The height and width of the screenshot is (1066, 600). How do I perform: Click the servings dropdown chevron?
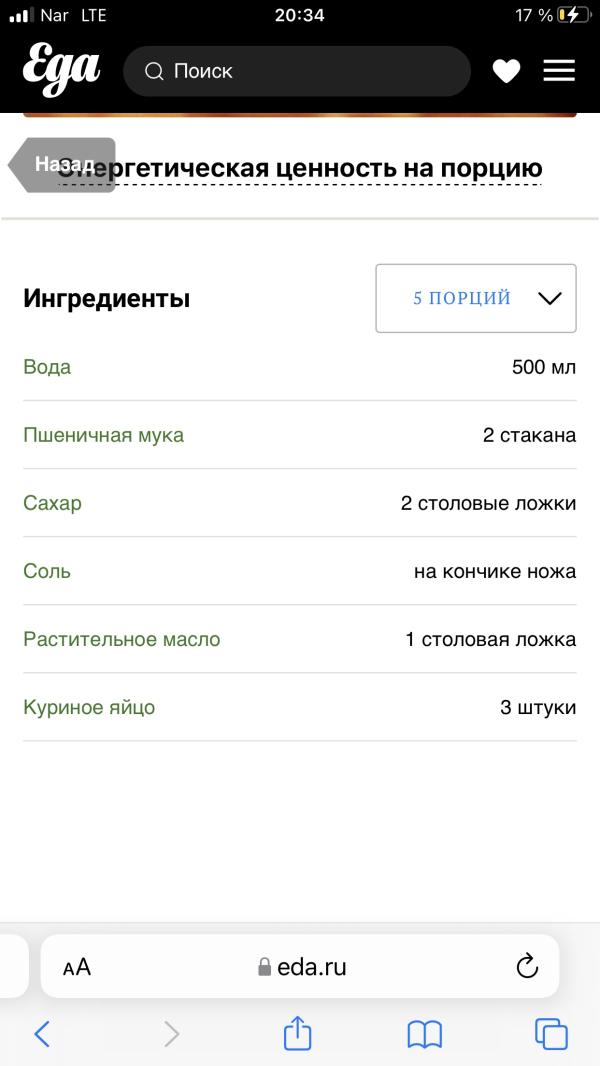(549, 298)
